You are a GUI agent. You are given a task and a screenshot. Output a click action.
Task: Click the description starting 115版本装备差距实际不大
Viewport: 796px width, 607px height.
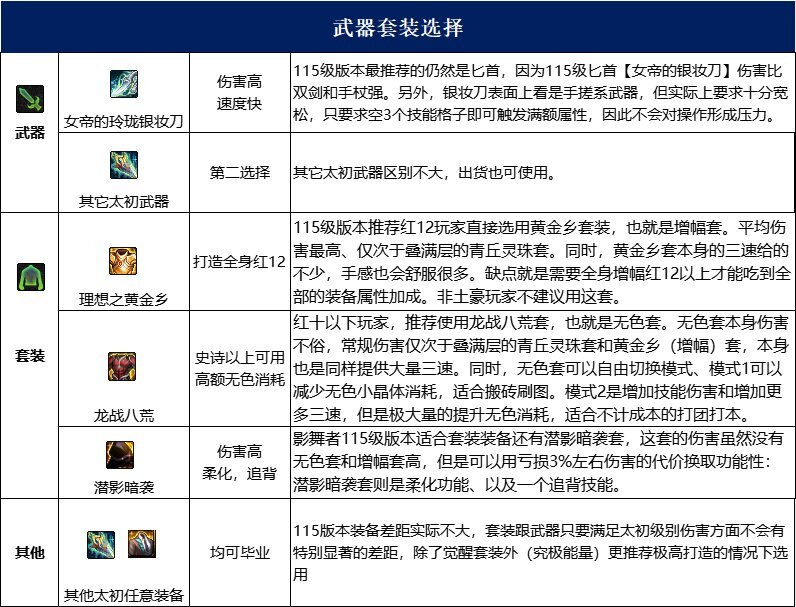coord(540,552)
